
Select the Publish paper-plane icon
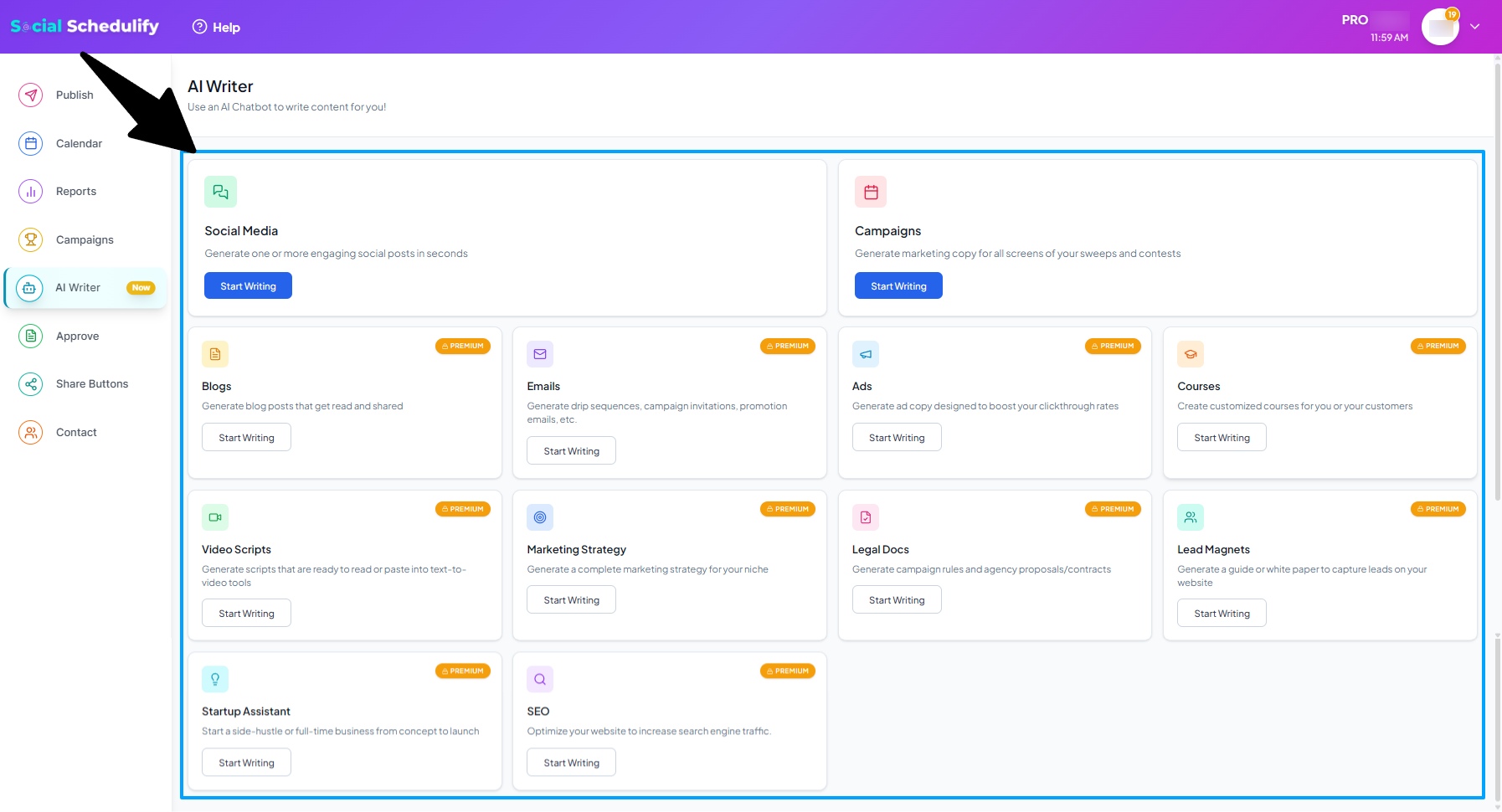(30, 95)
